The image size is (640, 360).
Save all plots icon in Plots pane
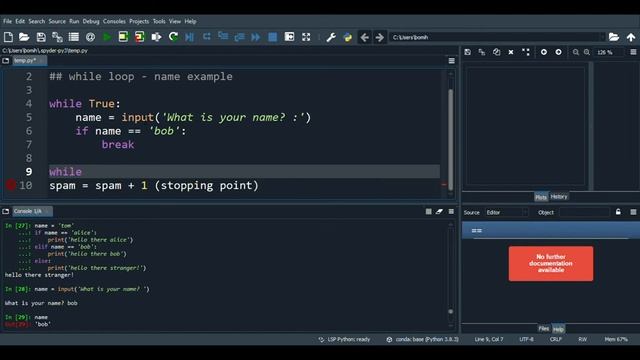pos(482,52)
